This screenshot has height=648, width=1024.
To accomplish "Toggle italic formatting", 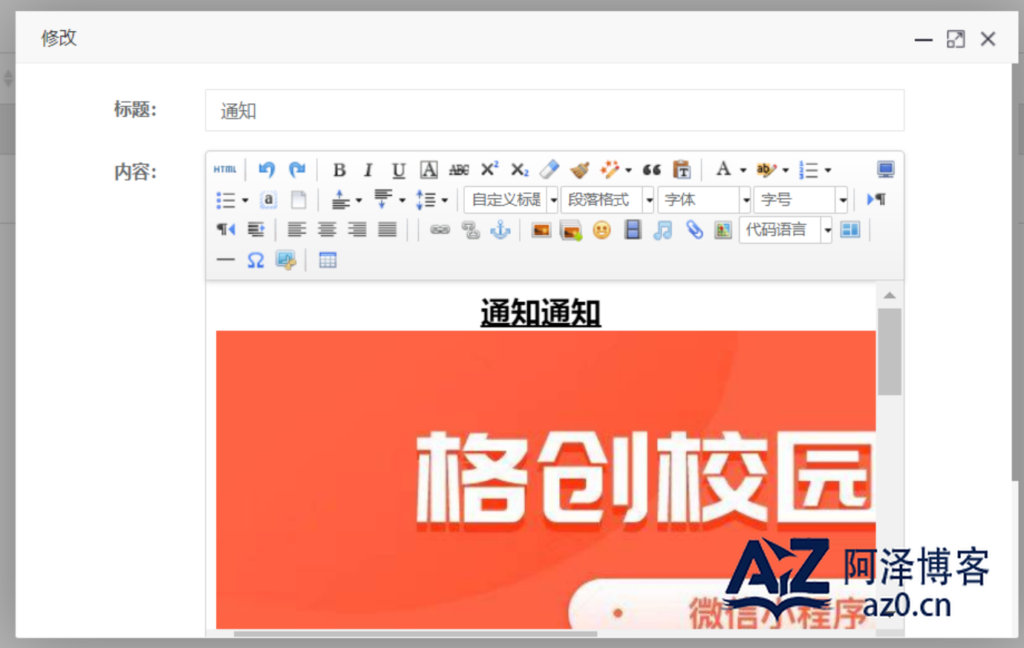I will point(368,170).
